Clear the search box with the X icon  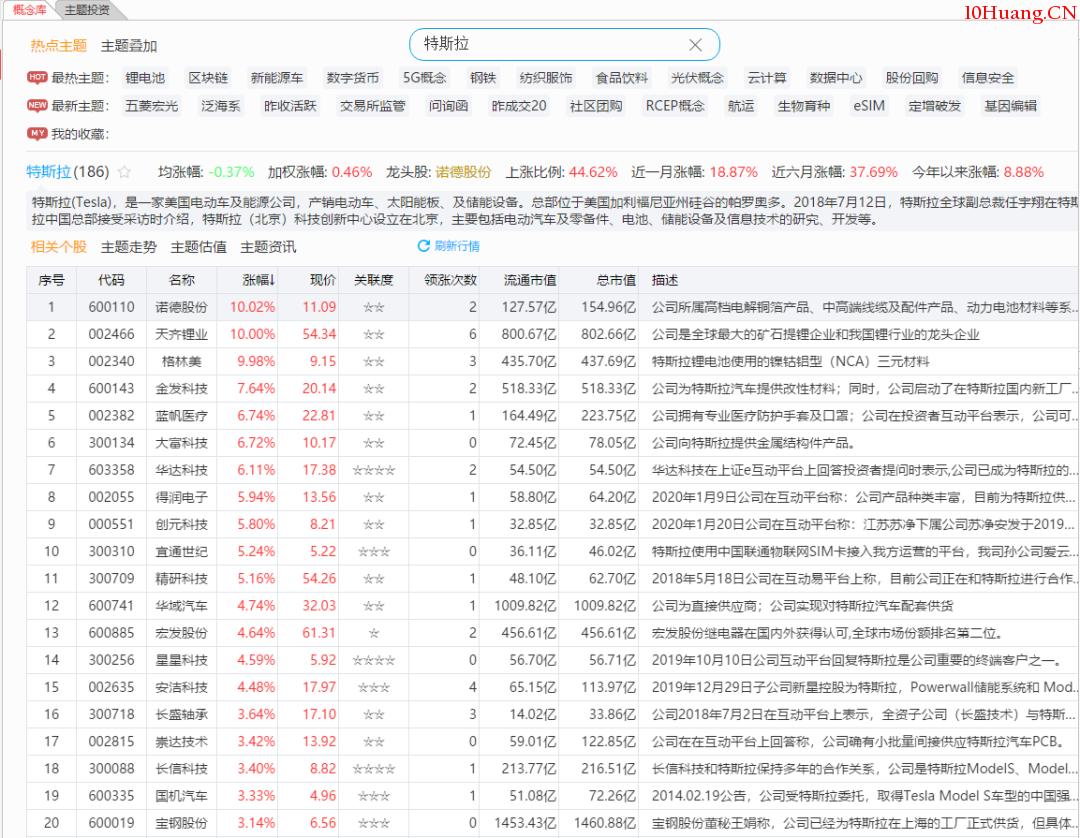tap(695, 45)
